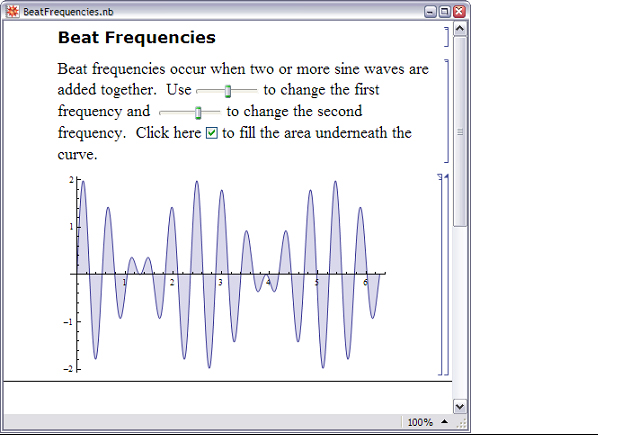
Task: Click the beat frequency plot graphic
Action: pos(224,274)
